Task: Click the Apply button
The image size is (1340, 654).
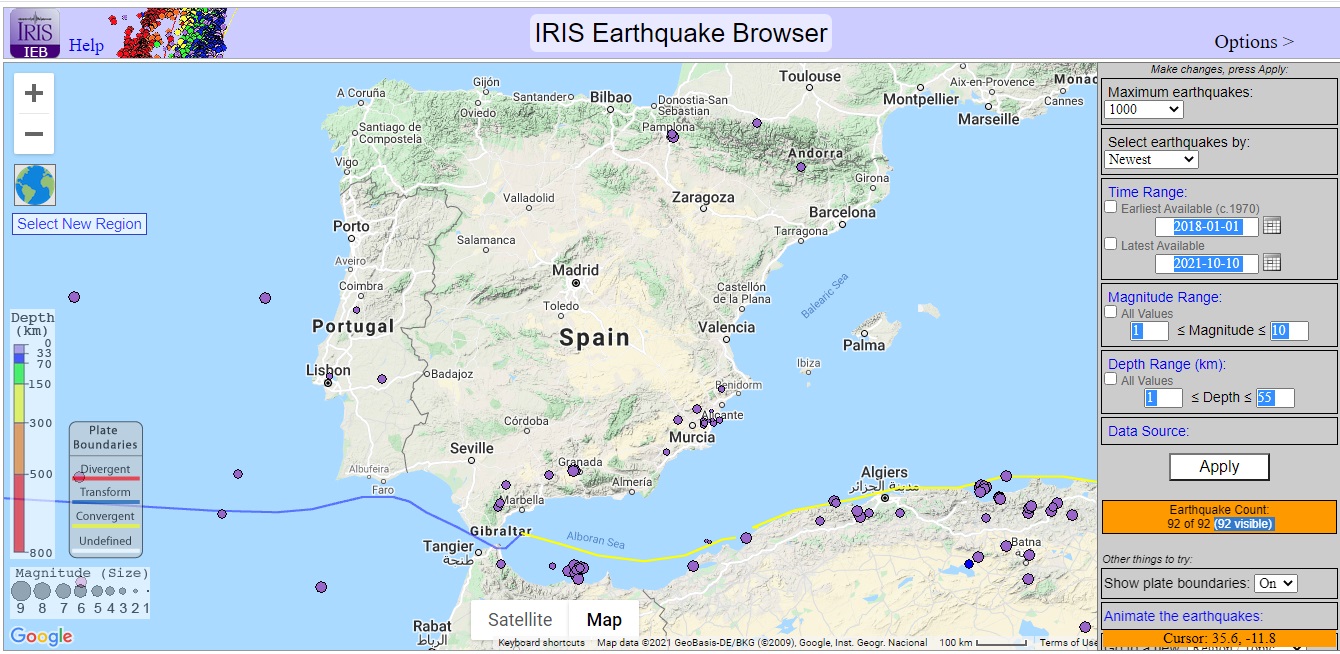Action: pyautogui.click(x=1219, y=467)
